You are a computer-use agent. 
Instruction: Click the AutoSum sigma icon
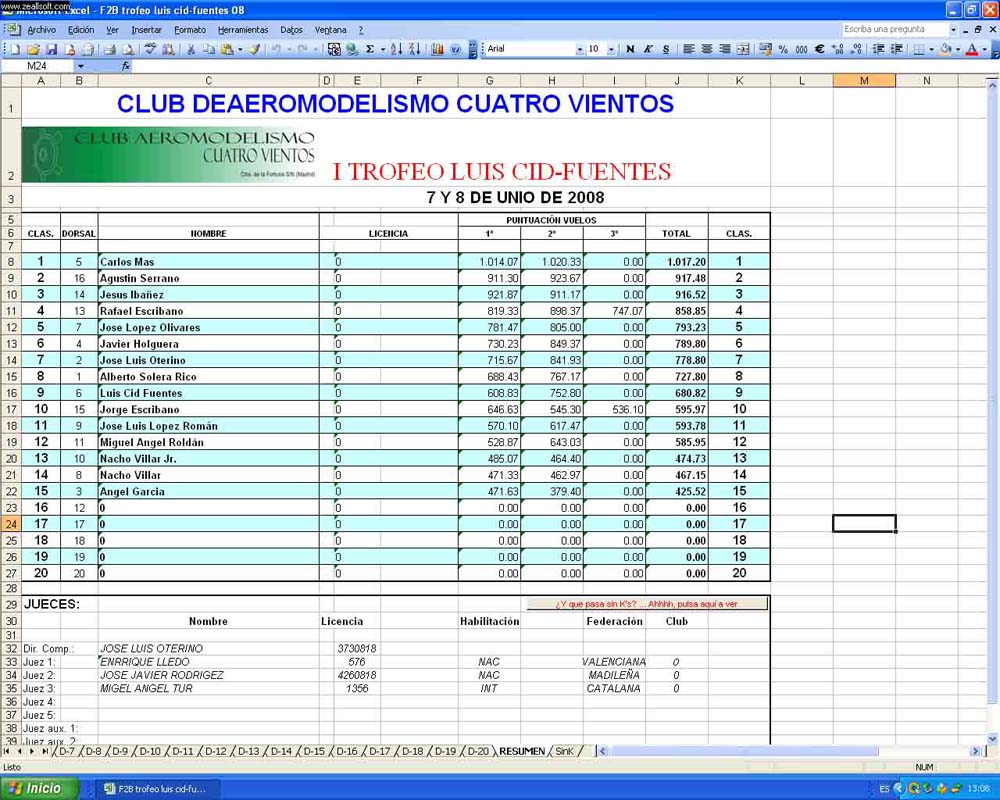(369, 49)
